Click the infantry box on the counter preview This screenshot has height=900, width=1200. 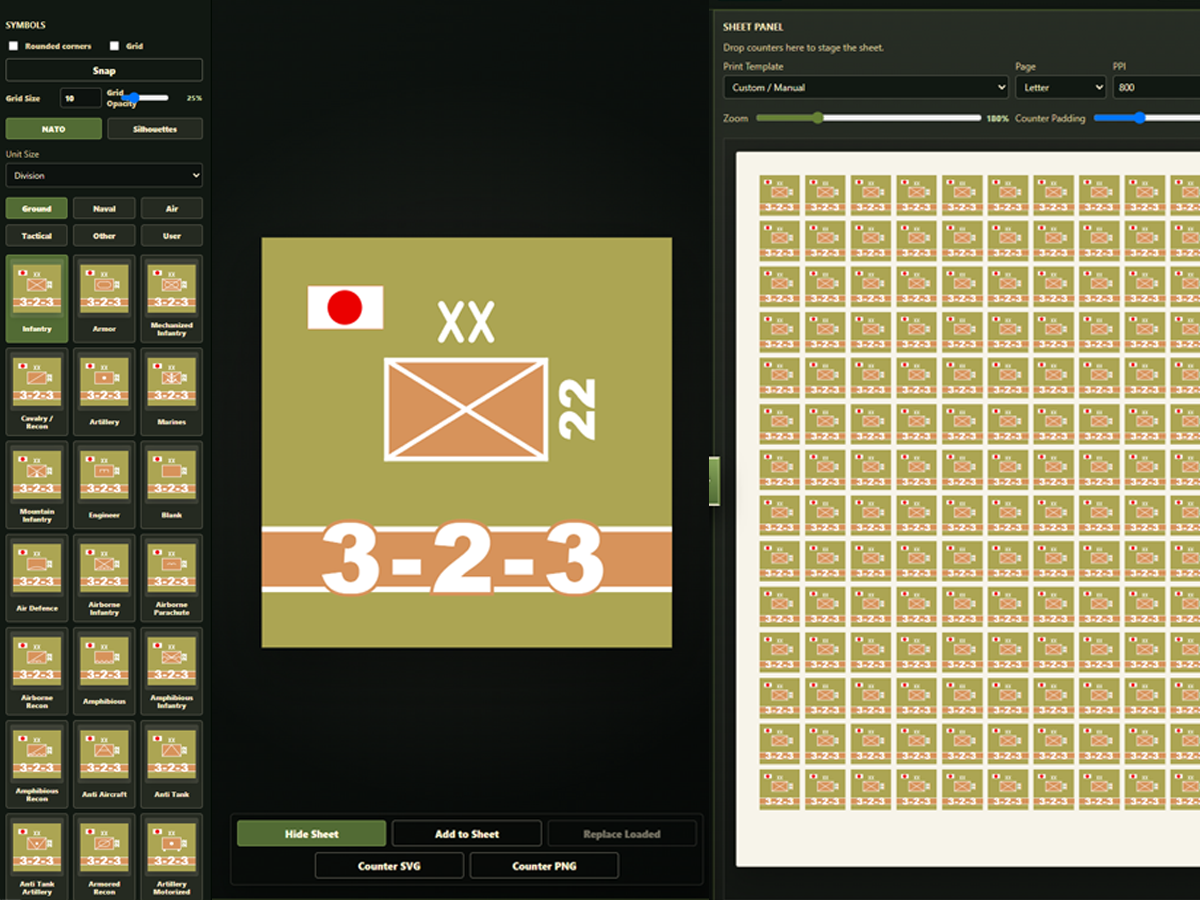point(466,410)
